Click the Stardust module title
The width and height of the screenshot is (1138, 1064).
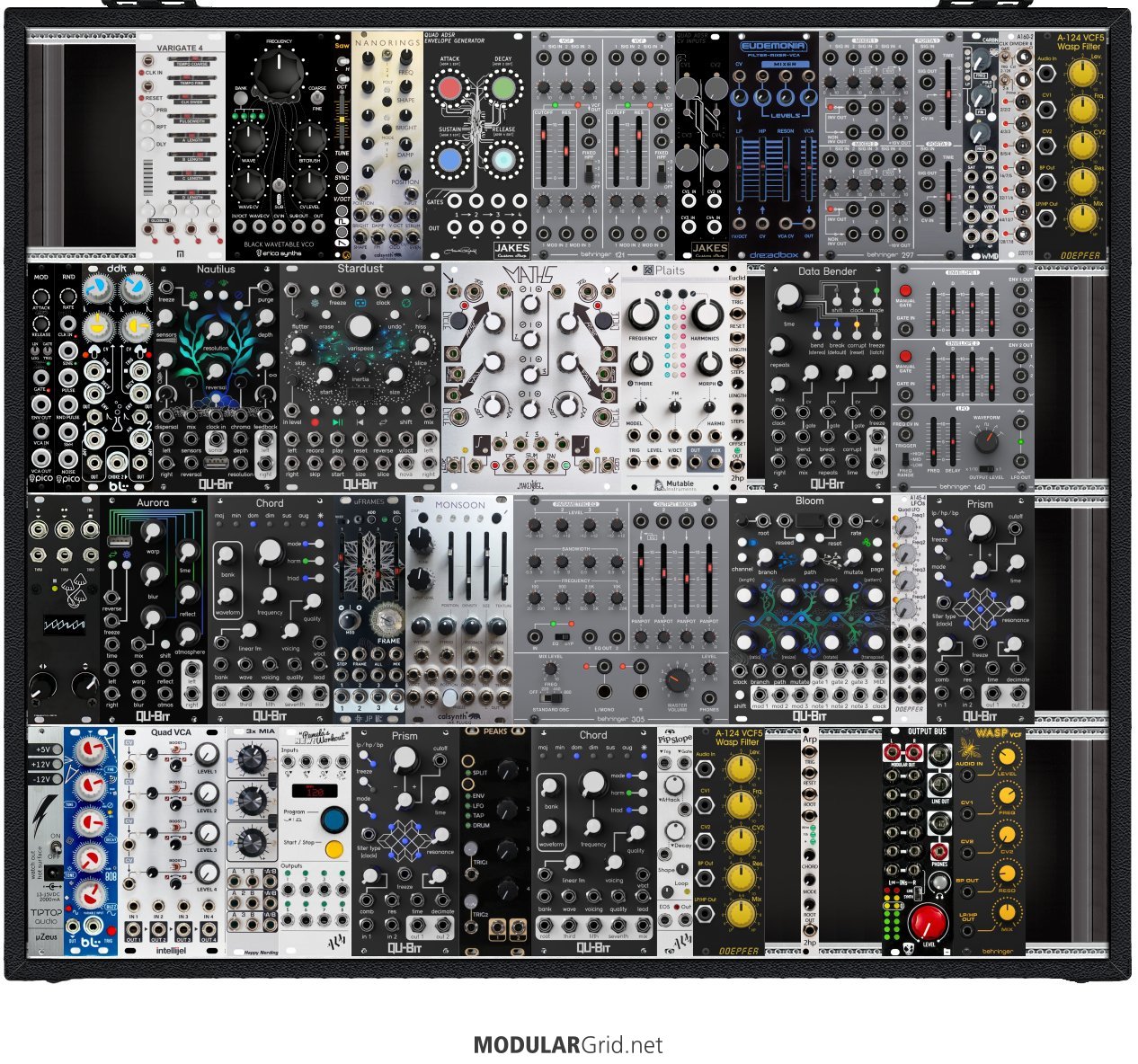(360, 269)
